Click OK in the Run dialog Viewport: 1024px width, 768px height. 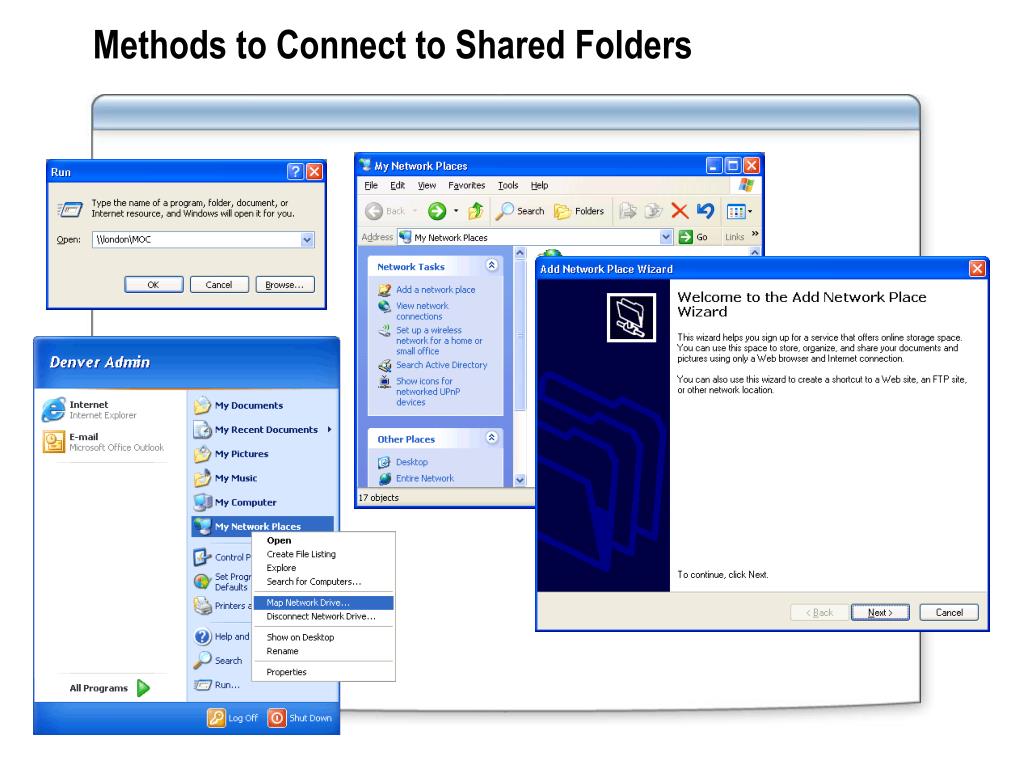pos(153,285)
